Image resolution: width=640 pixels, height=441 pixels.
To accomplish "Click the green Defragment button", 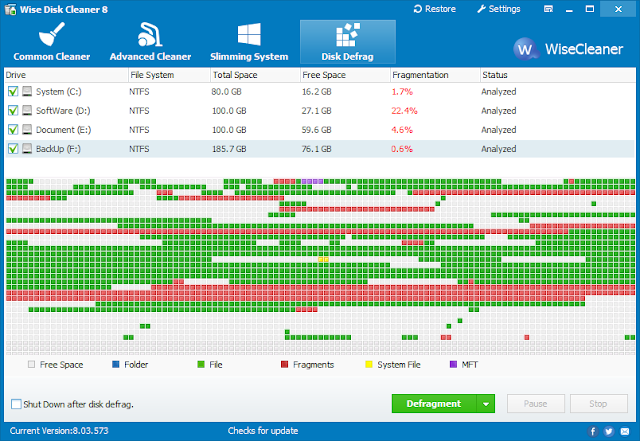I will coord(434,404).
